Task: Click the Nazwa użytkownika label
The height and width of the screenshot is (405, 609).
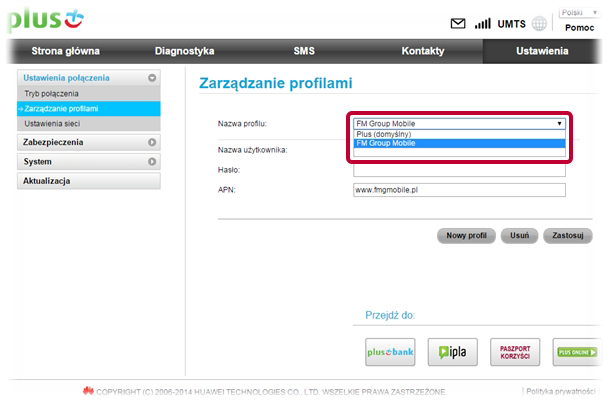Action: 252,150
